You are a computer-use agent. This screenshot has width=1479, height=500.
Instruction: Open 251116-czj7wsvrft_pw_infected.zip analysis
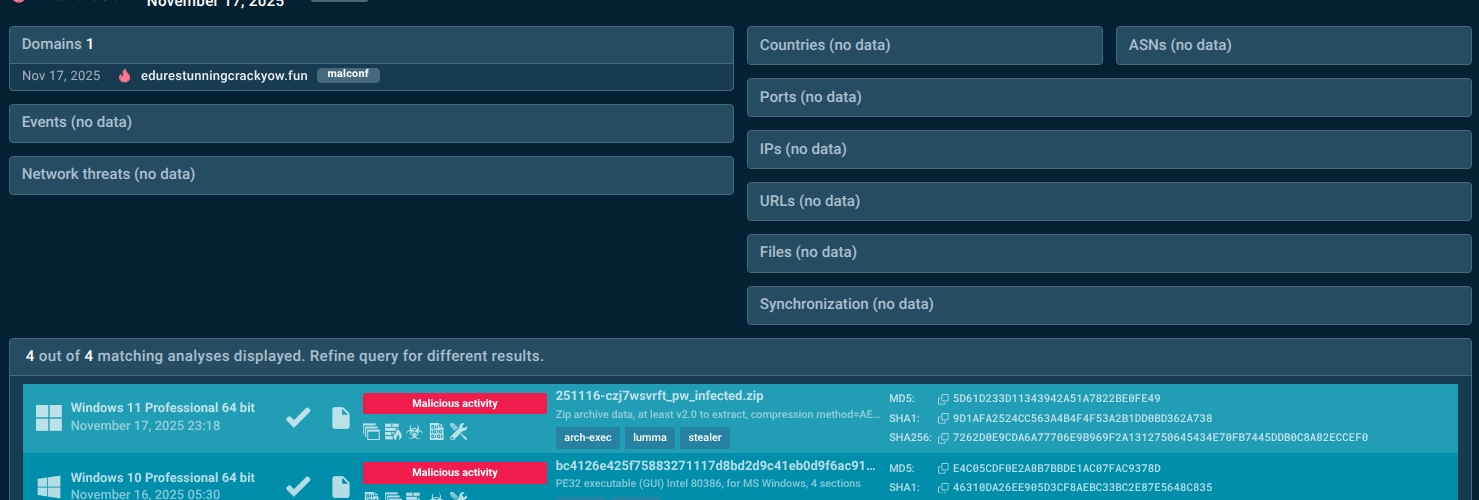[659, 396]
